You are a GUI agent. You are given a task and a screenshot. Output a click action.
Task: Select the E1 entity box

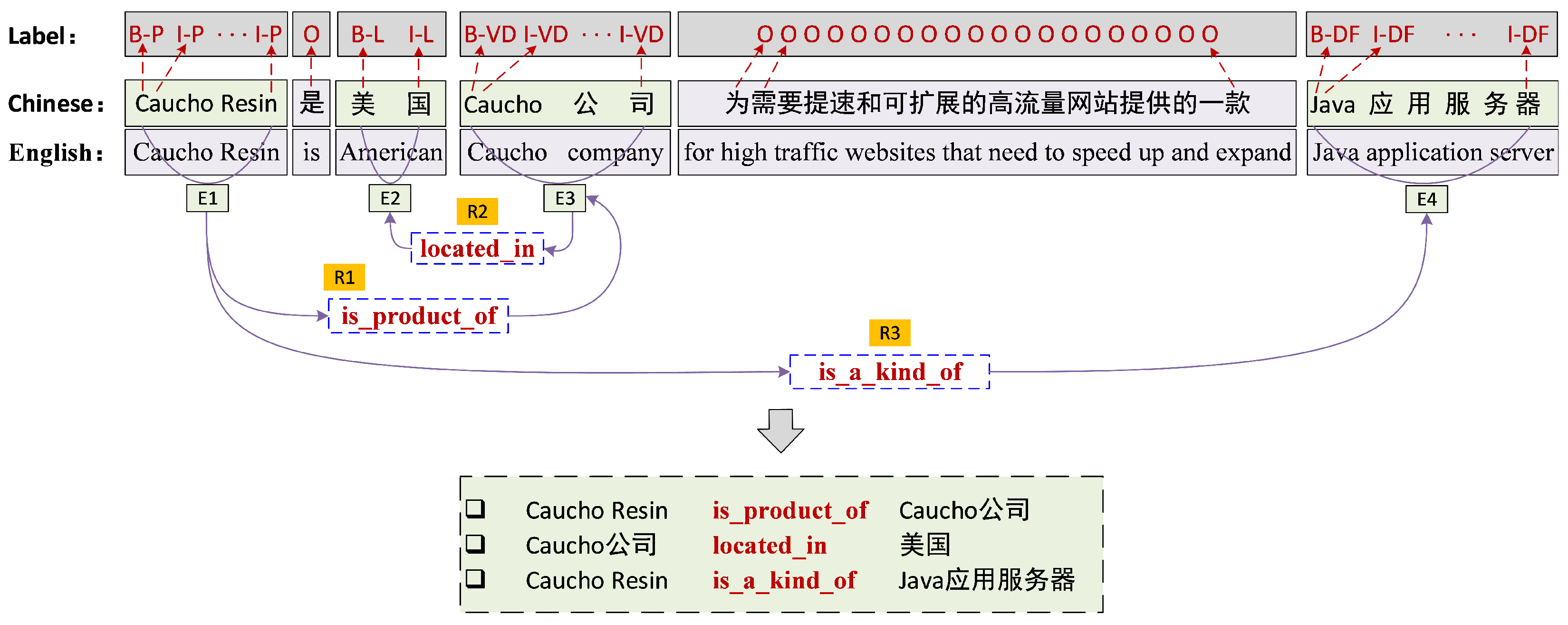[208, 198]
